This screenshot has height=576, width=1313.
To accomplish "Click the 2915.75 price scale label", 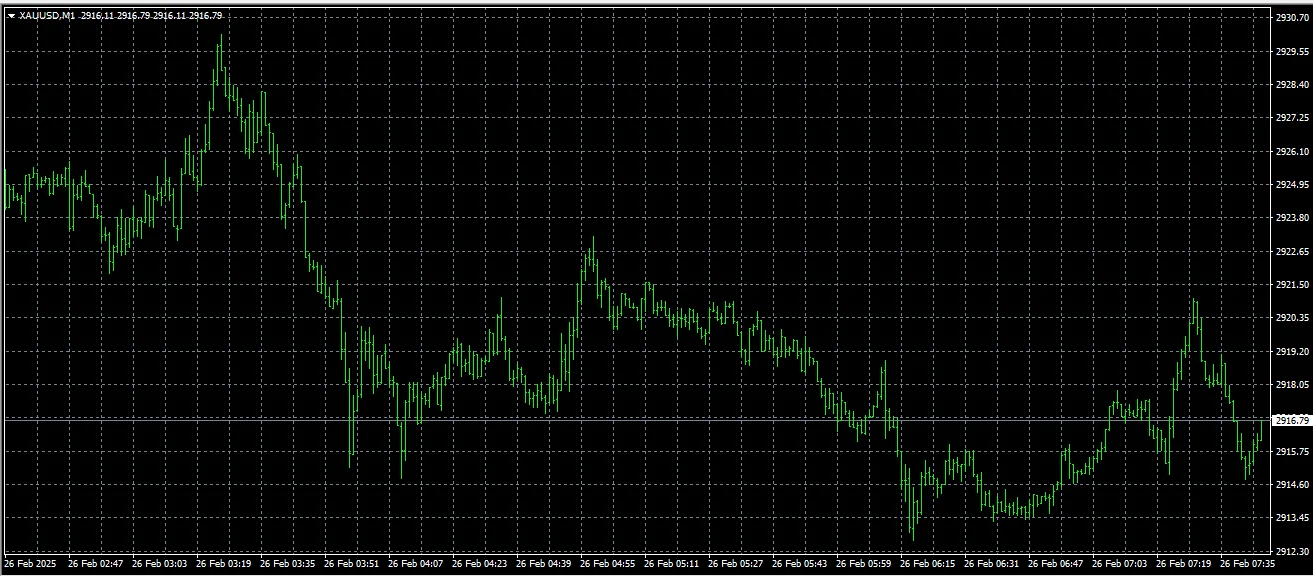I will [1293, 452].
